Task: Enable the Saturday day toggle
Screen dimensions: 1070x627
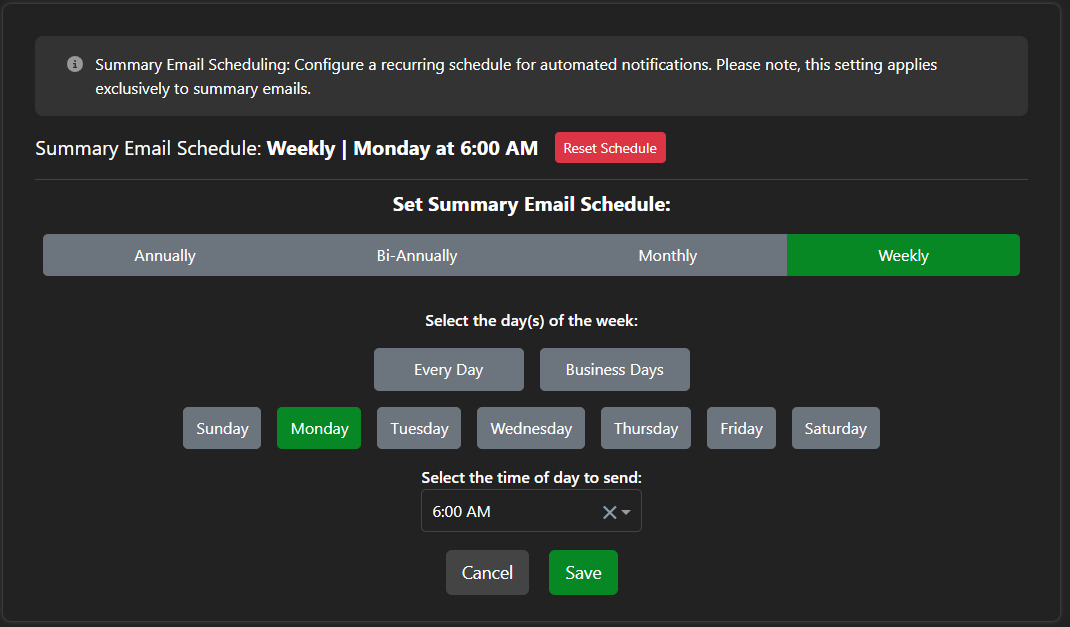Action: point(835,428)
